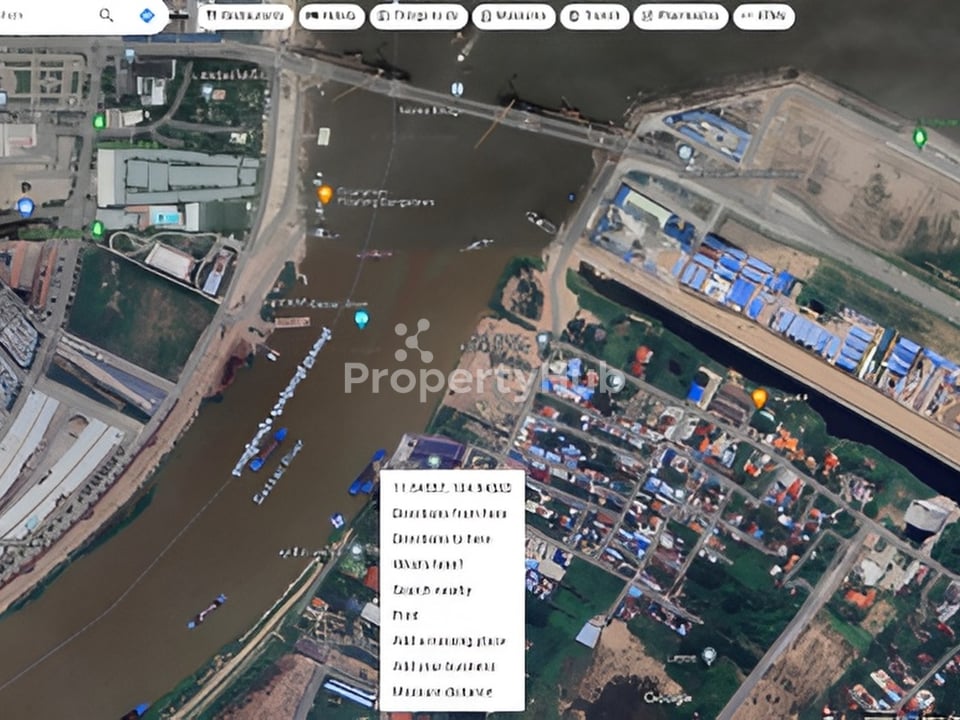The height and width of the screenshot is (720, 960).
Task: Click lower green pin beside the warehouse
Action: (97, 230)
